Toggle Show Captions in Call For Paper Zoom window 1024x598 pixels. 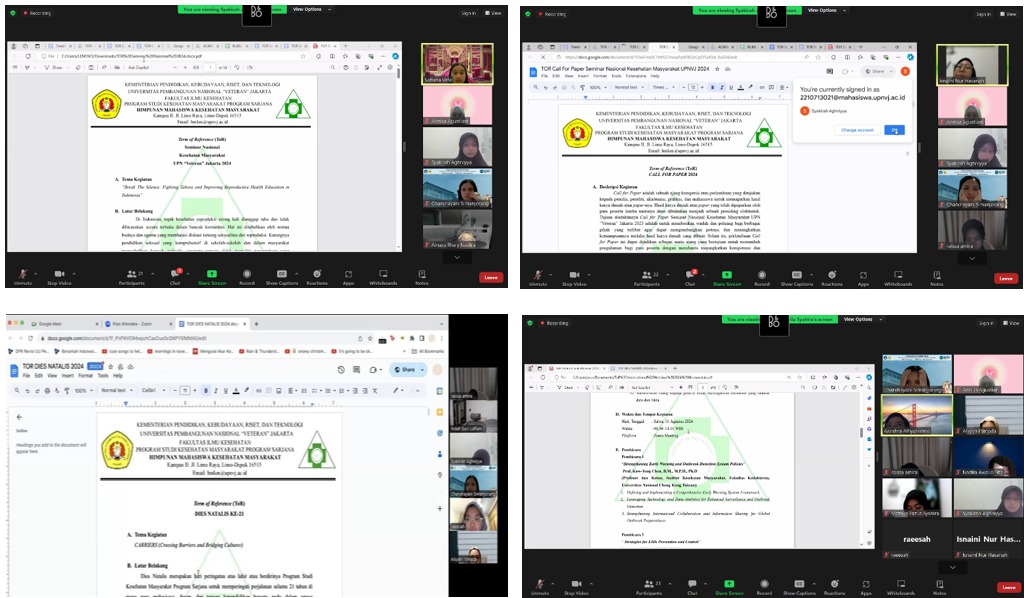797,275
